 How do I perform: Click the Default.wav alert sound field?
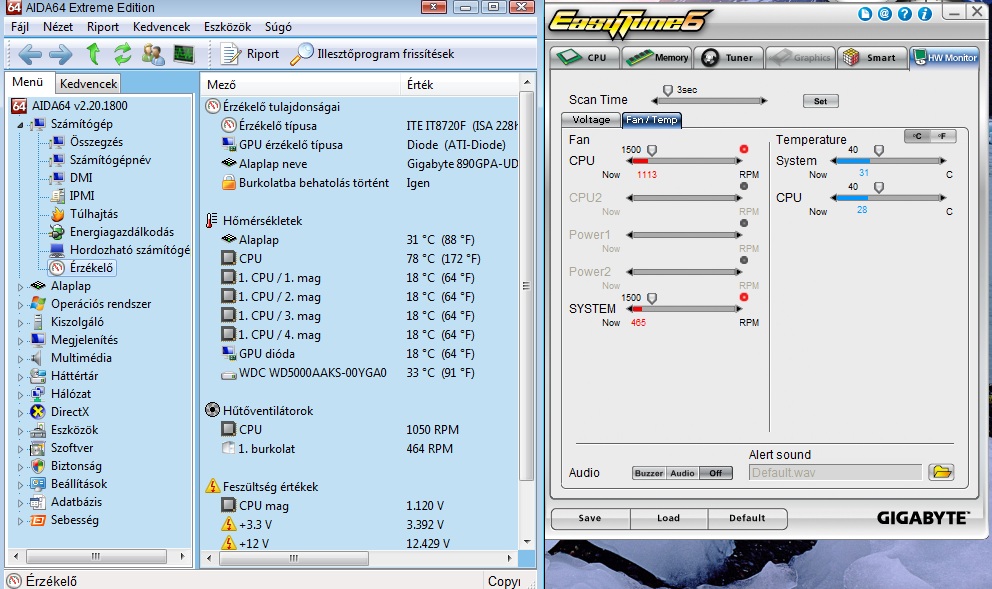835,473
